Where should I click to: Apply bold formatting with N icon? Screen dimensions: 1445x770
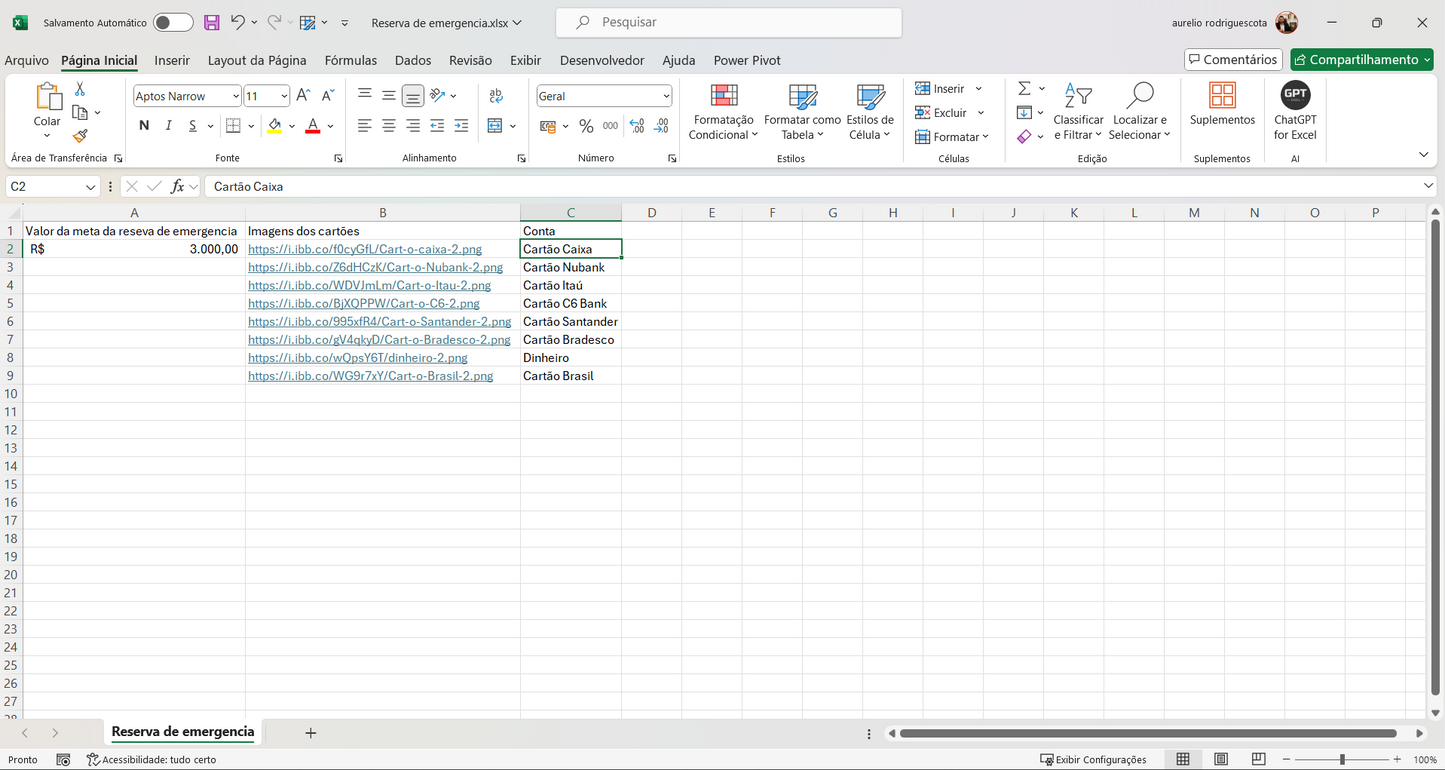tap(143, 126)
